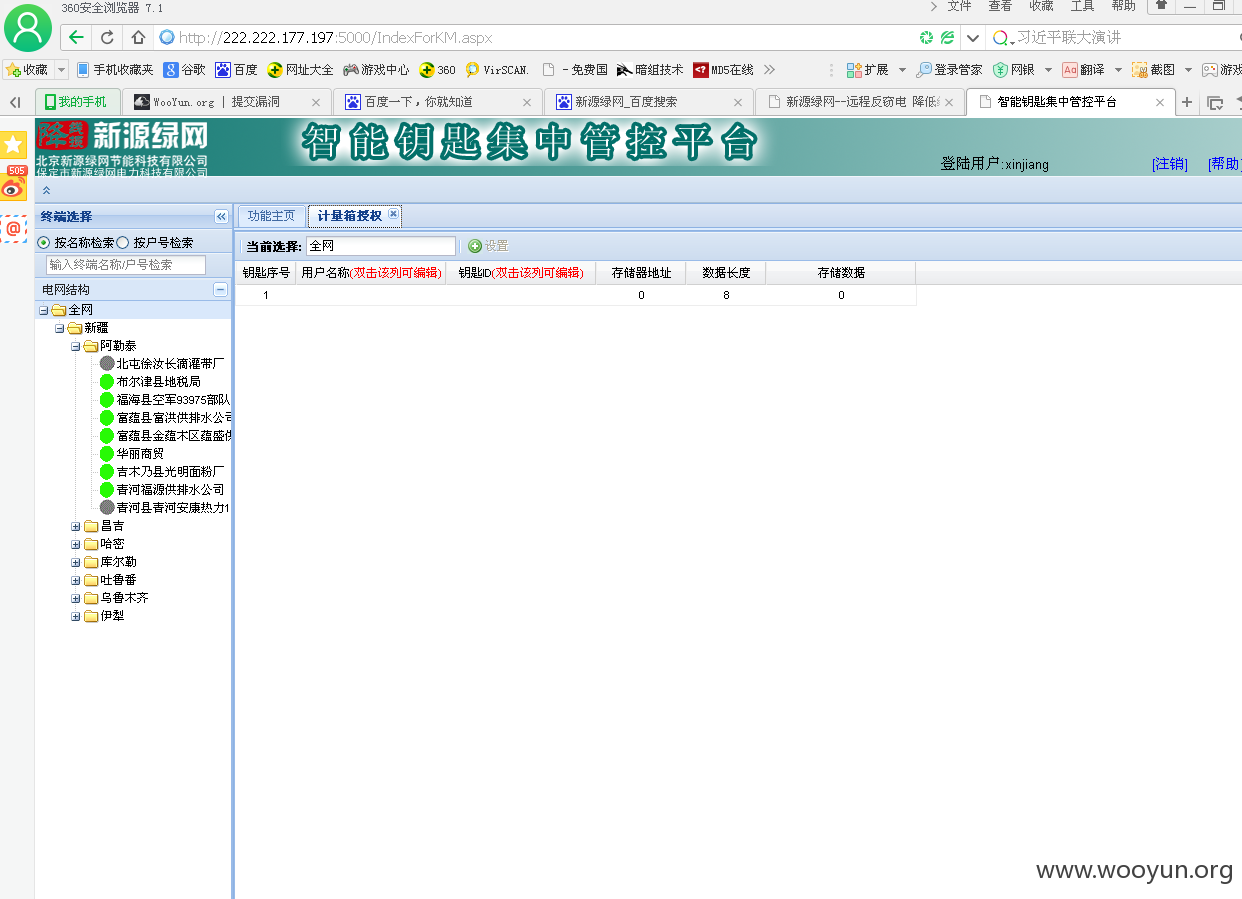Screen dimensions: 1242x899
Task: Switch to the 功能主页 tab
Action: 272,216
